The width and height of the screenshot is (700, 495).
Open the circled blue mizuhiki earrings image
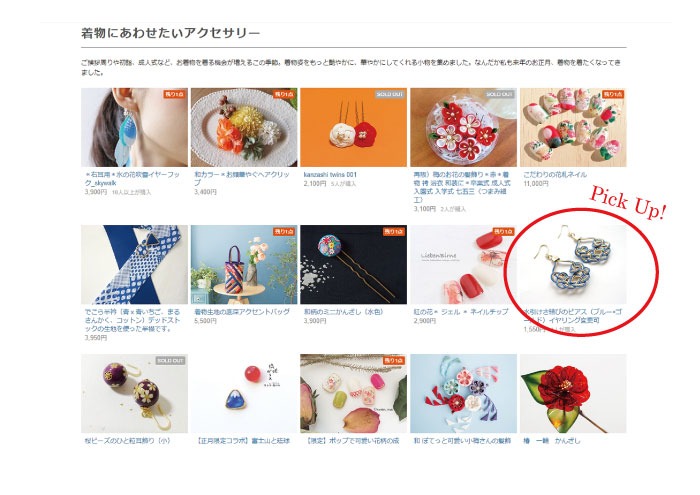pyautogui.click(x=573, y=265)
